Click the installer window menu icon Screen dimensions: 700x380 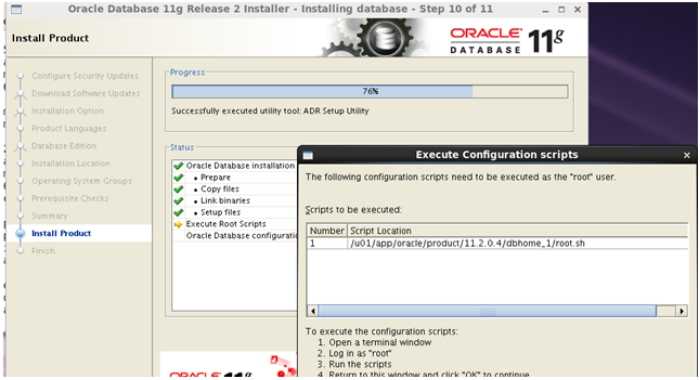[x=17, y=9]
